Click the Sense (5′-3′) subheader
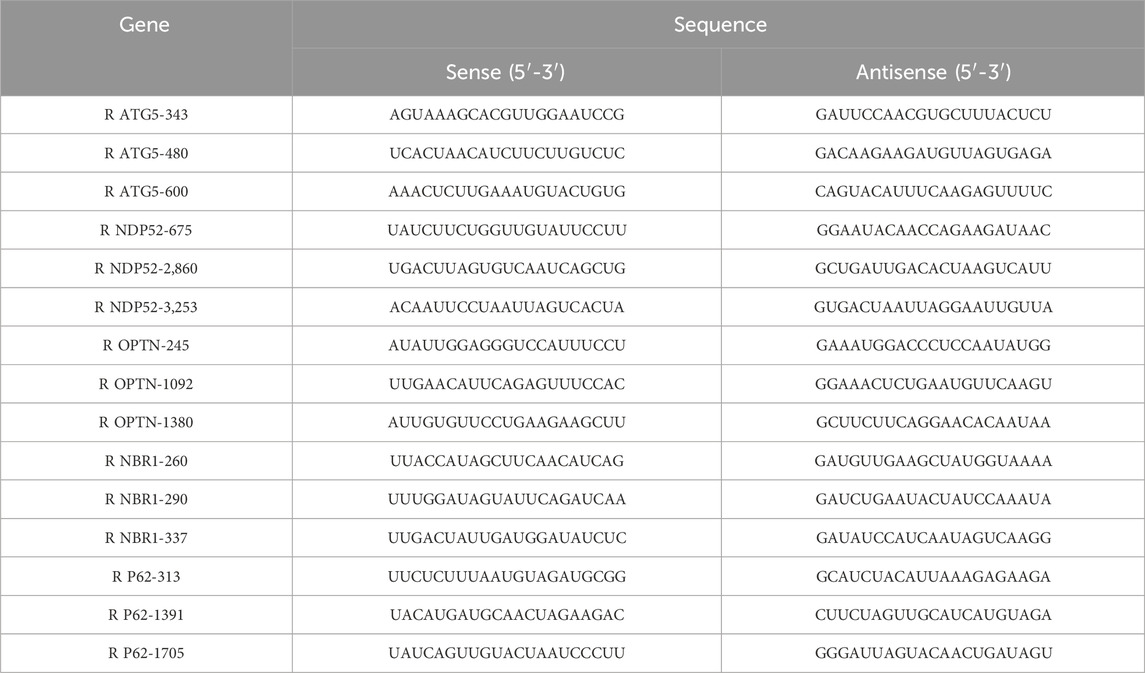 click(506, 73)
